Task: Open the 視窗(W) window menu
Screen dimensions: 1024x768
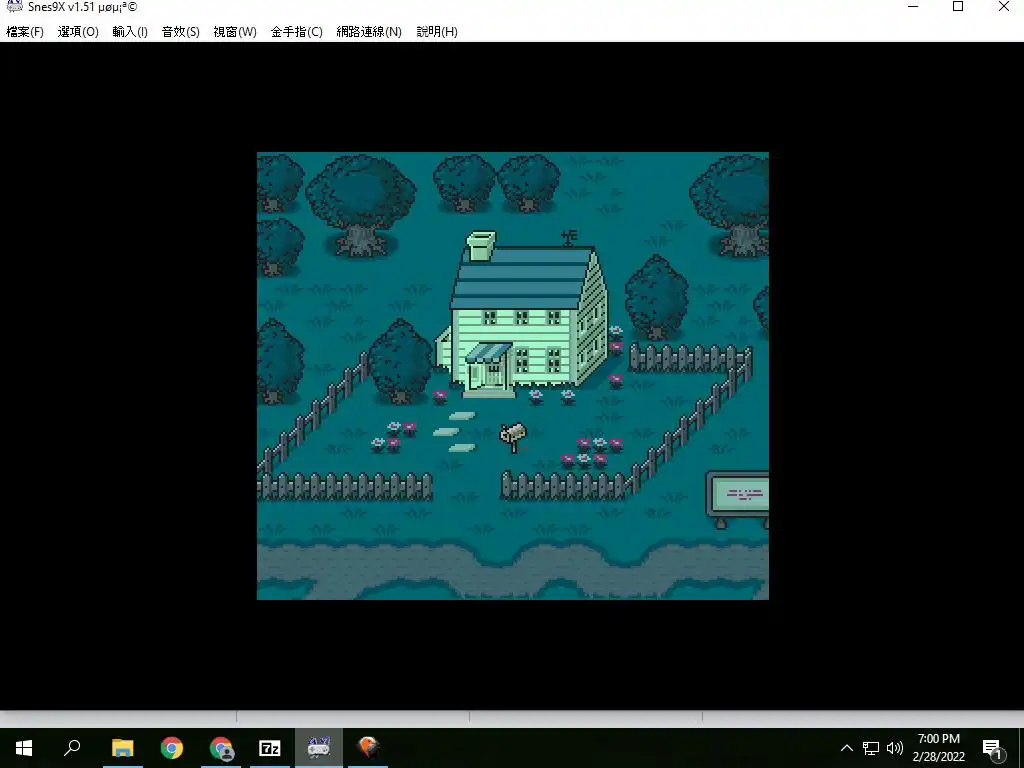Action: 234,31
